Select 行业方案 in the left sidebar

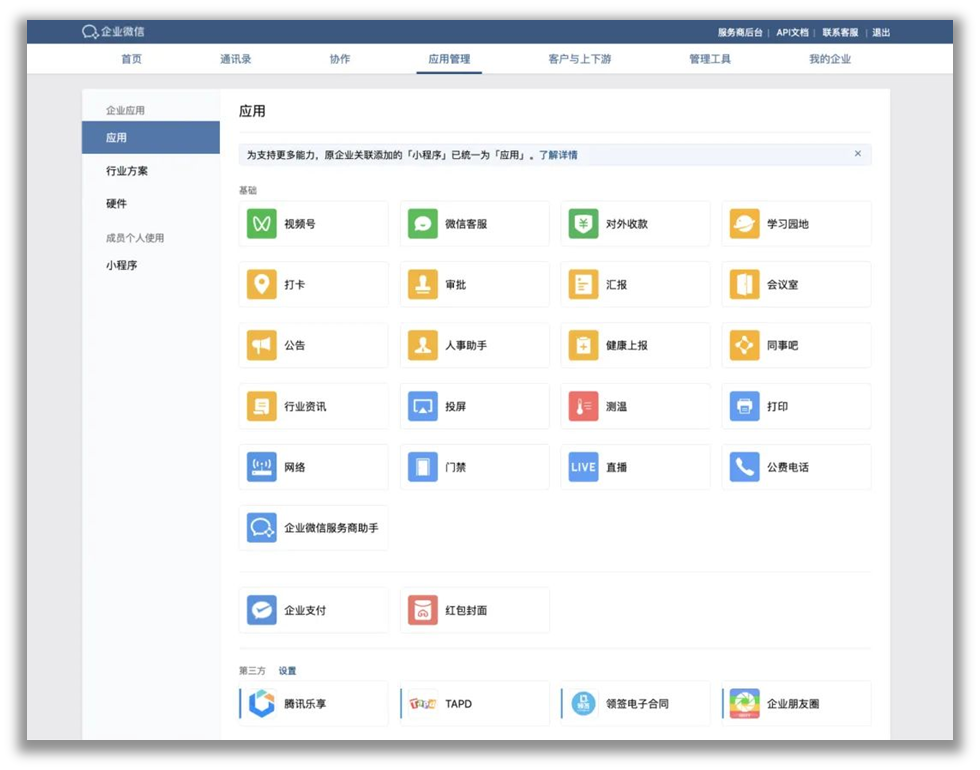click(127, 171)
